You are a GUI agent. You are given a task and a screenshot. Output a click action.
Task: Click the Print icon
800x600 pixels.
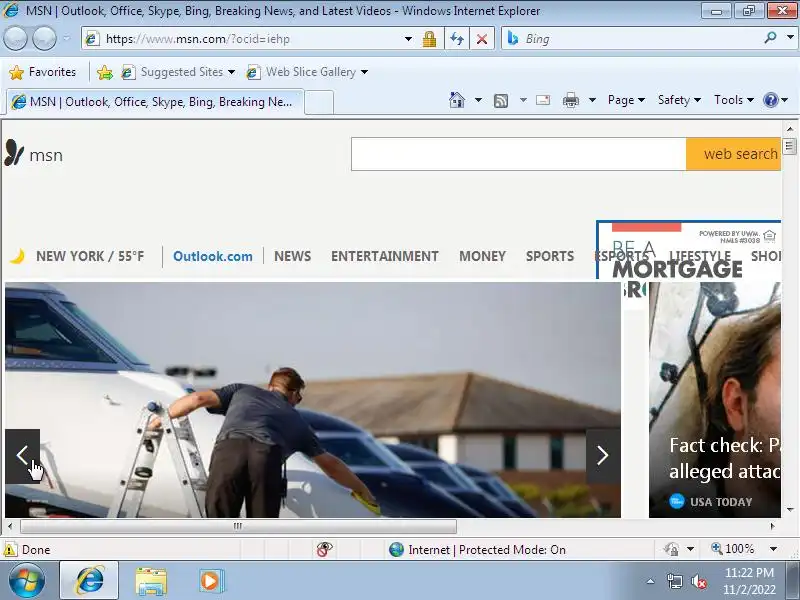click(x=570, y=100)
